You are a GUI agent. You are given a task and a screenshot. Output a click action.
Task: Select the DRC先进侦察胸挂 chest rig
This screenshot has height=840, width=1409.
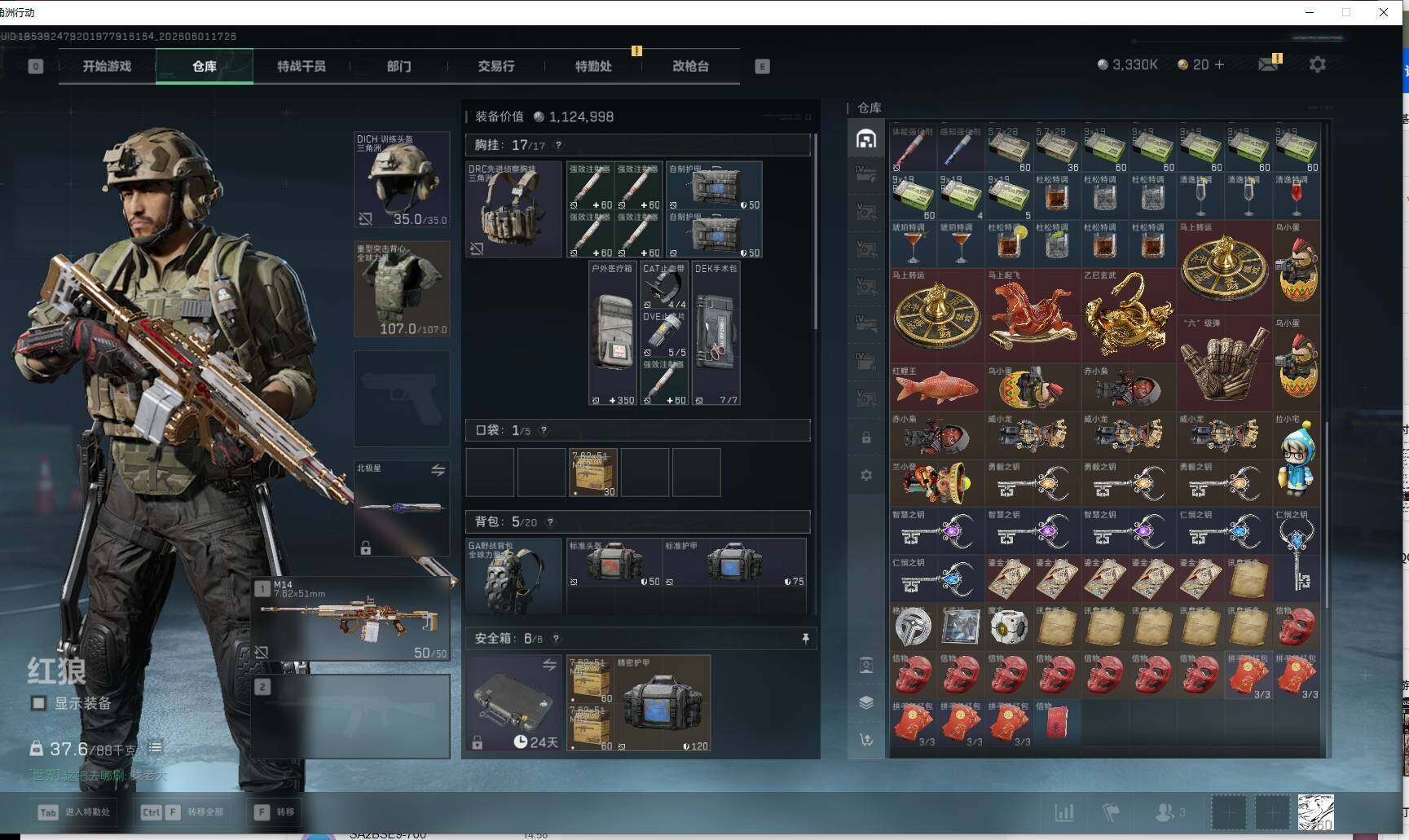[513, 209]
